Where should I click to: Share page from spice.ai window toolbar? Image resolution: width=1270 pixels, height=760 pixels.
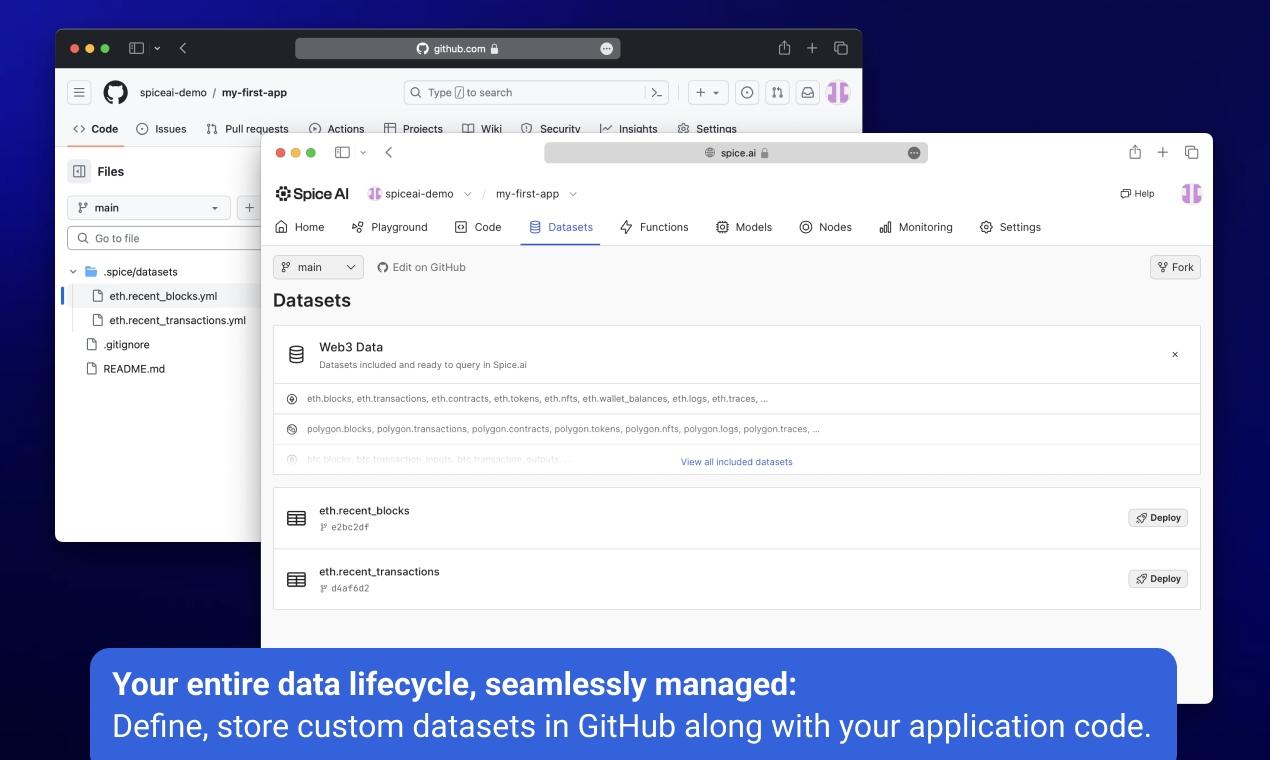pos(1135,153)
